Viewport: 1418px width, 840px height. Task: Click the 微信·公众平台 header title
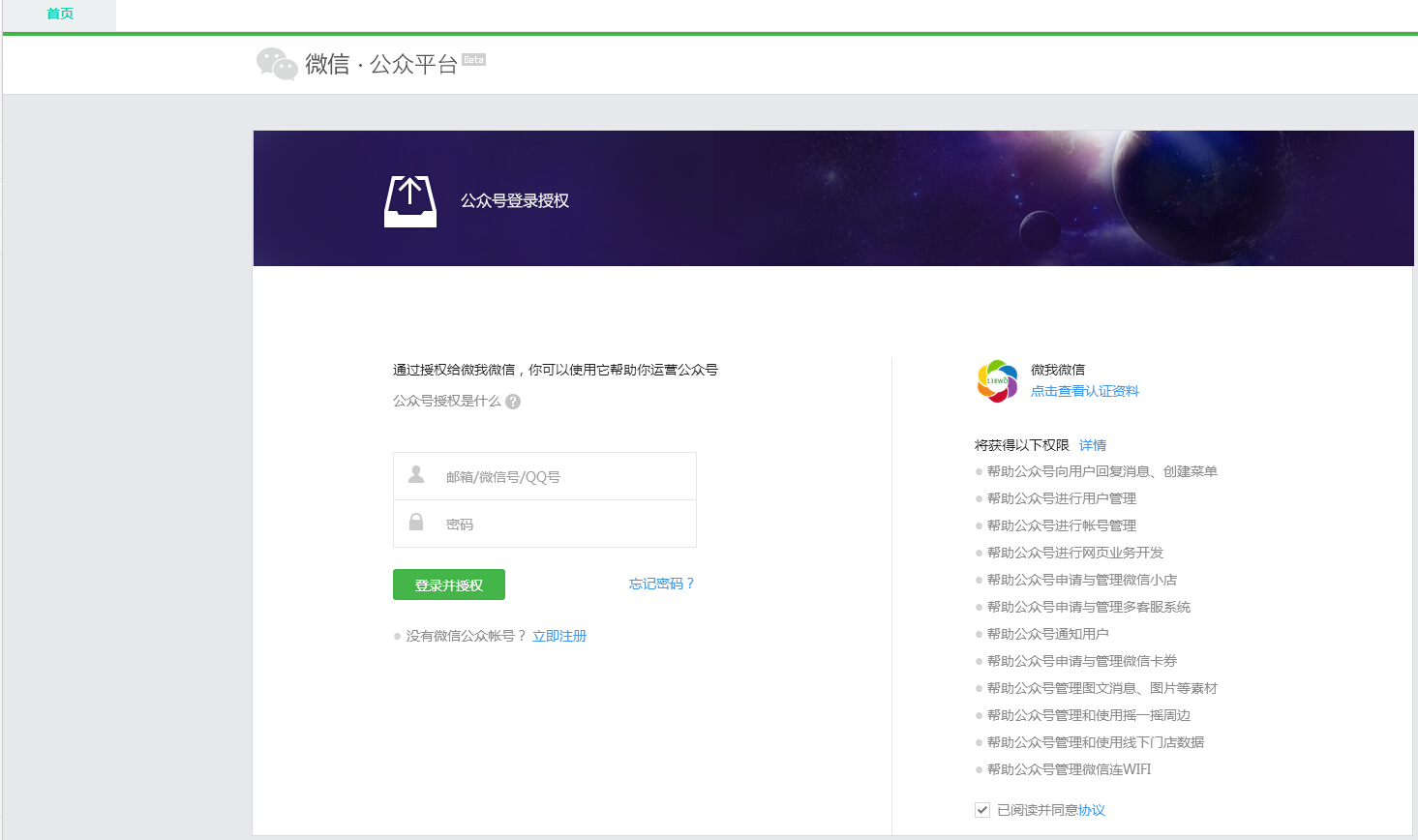(380, 64)
